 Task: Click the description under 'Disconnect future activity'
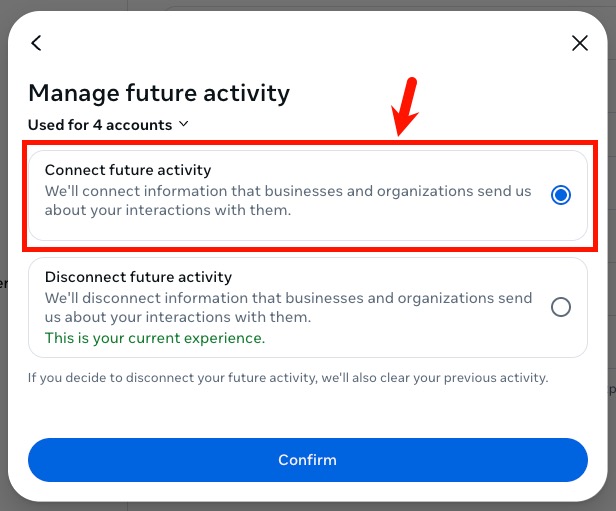pos(290,307)
